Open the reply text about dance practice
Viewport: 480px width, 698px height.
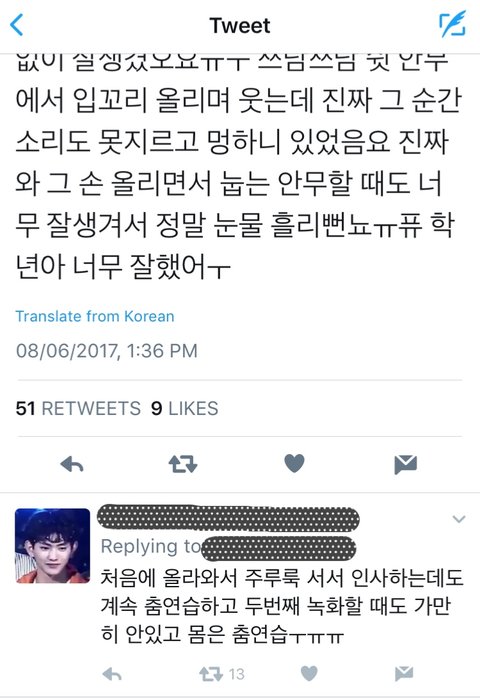coord(282,606)
